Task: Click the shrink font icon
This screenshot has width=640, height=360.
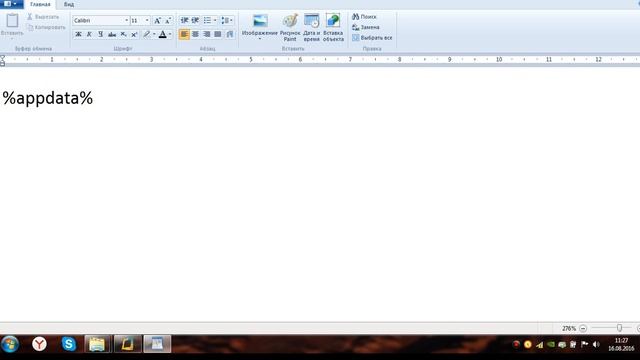Action: point(168,20)
